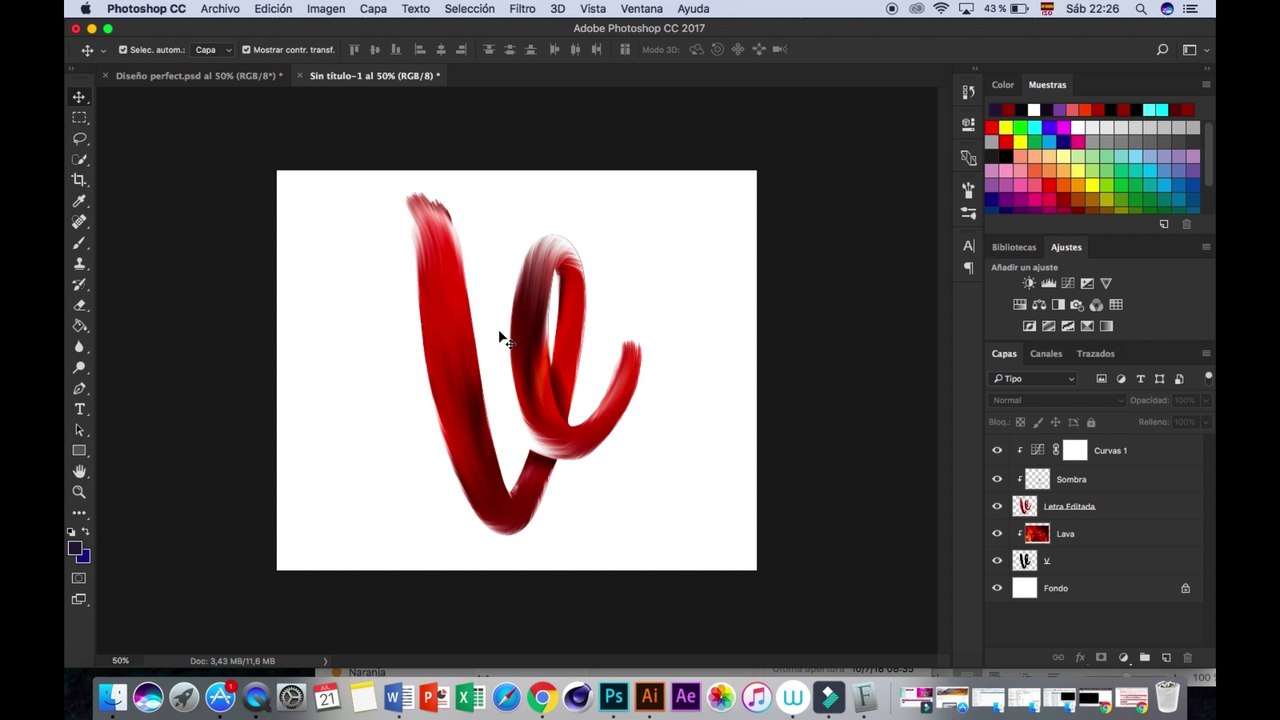
Task: Switch to the Canales tab
Action: click(x=1046, y=354)
